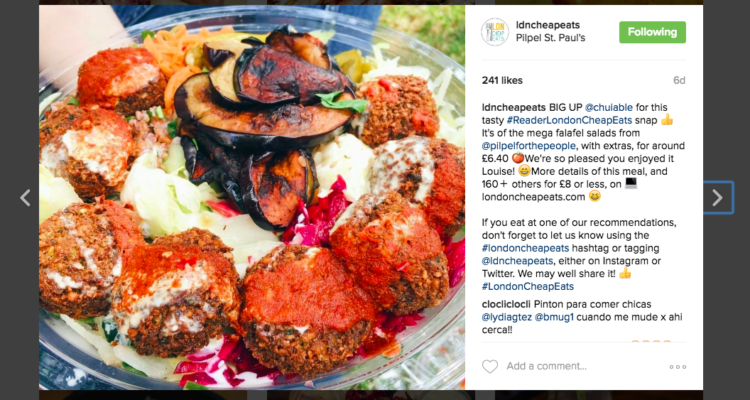This screenshot has height=400, width=750.
Task: Open the #ReaderLondonCheapEats hashtag
Action: (x=571, y=120)
